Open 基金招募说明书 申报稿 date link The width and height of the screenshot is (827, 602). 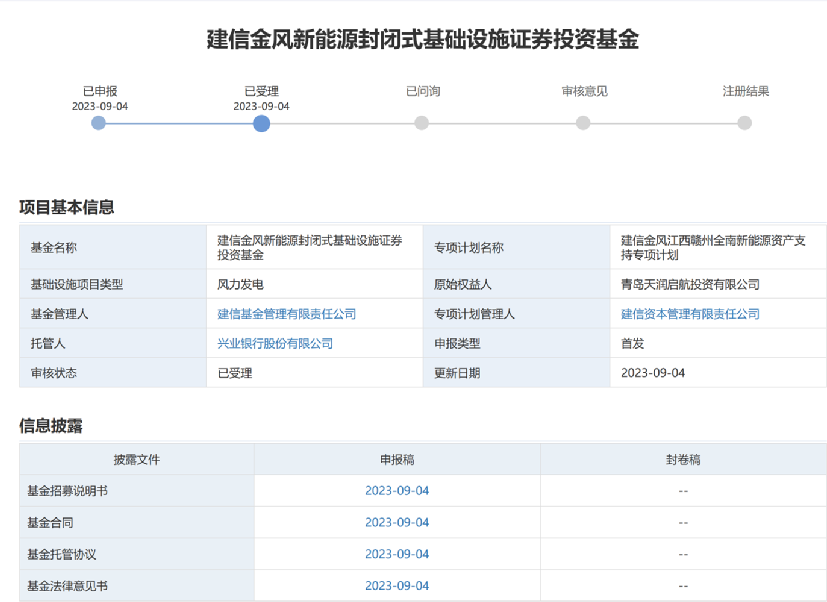coord(397,491)
